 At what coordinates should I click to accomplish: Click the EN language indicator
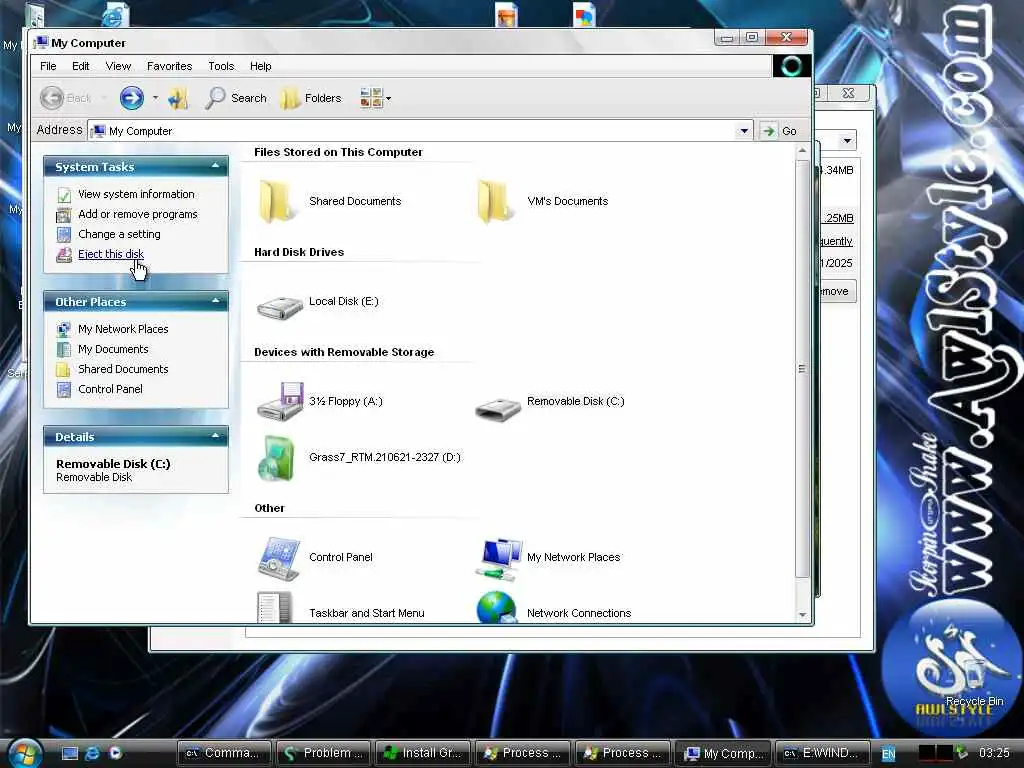[x=889, y=754]
